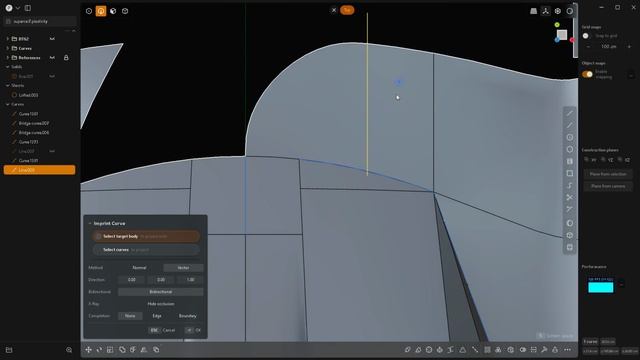Toggle perspective grid icon in viewport header

(533, 11)
